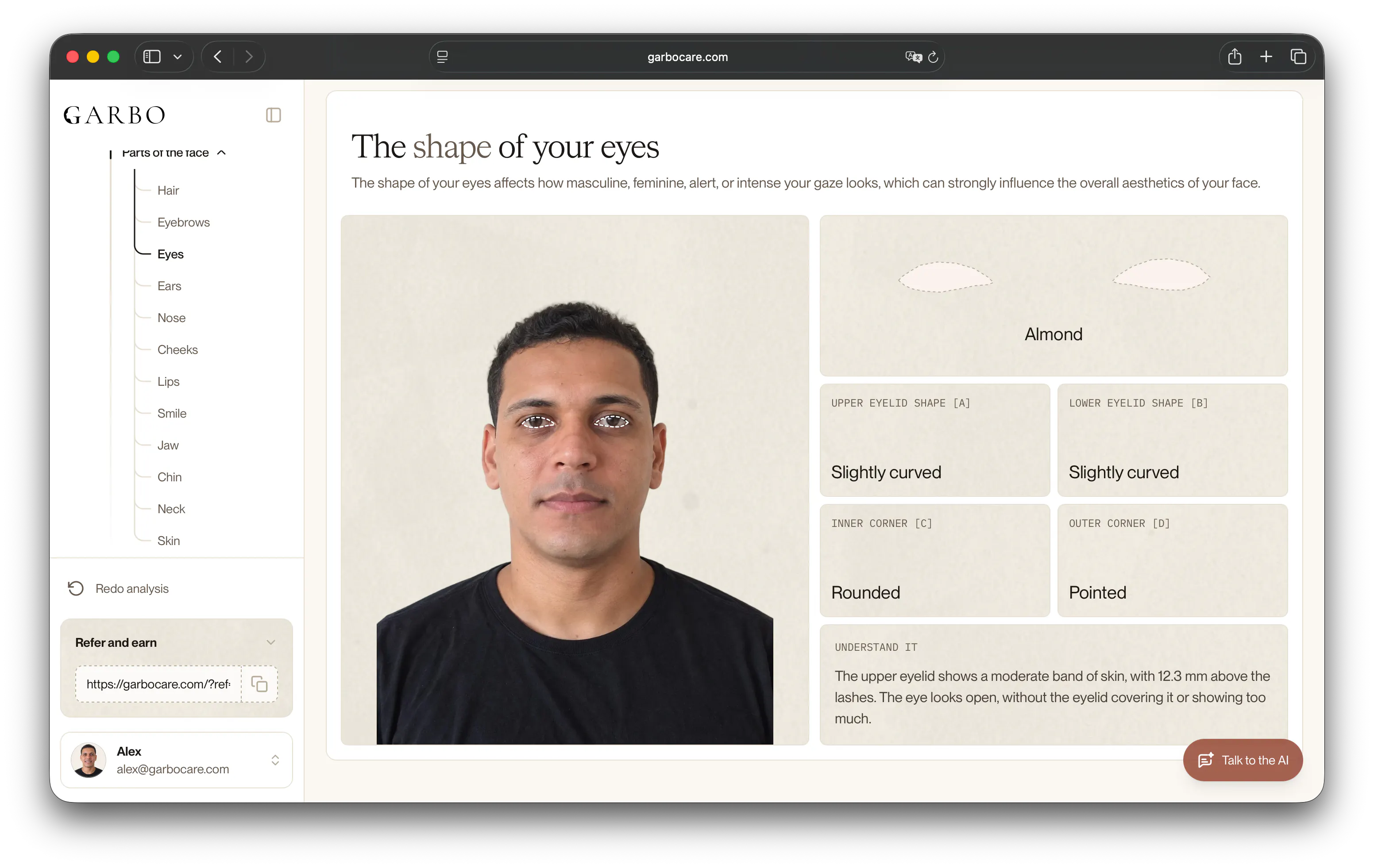
Task: Open the page reader menu icon
Action: click(x=442, y=57)
